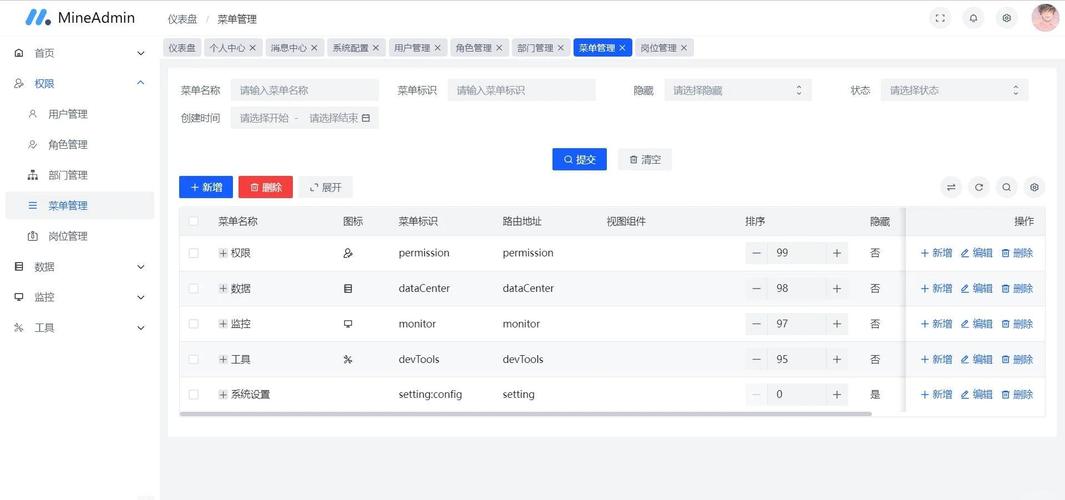Open the user avatar menu

(1045, 18)
